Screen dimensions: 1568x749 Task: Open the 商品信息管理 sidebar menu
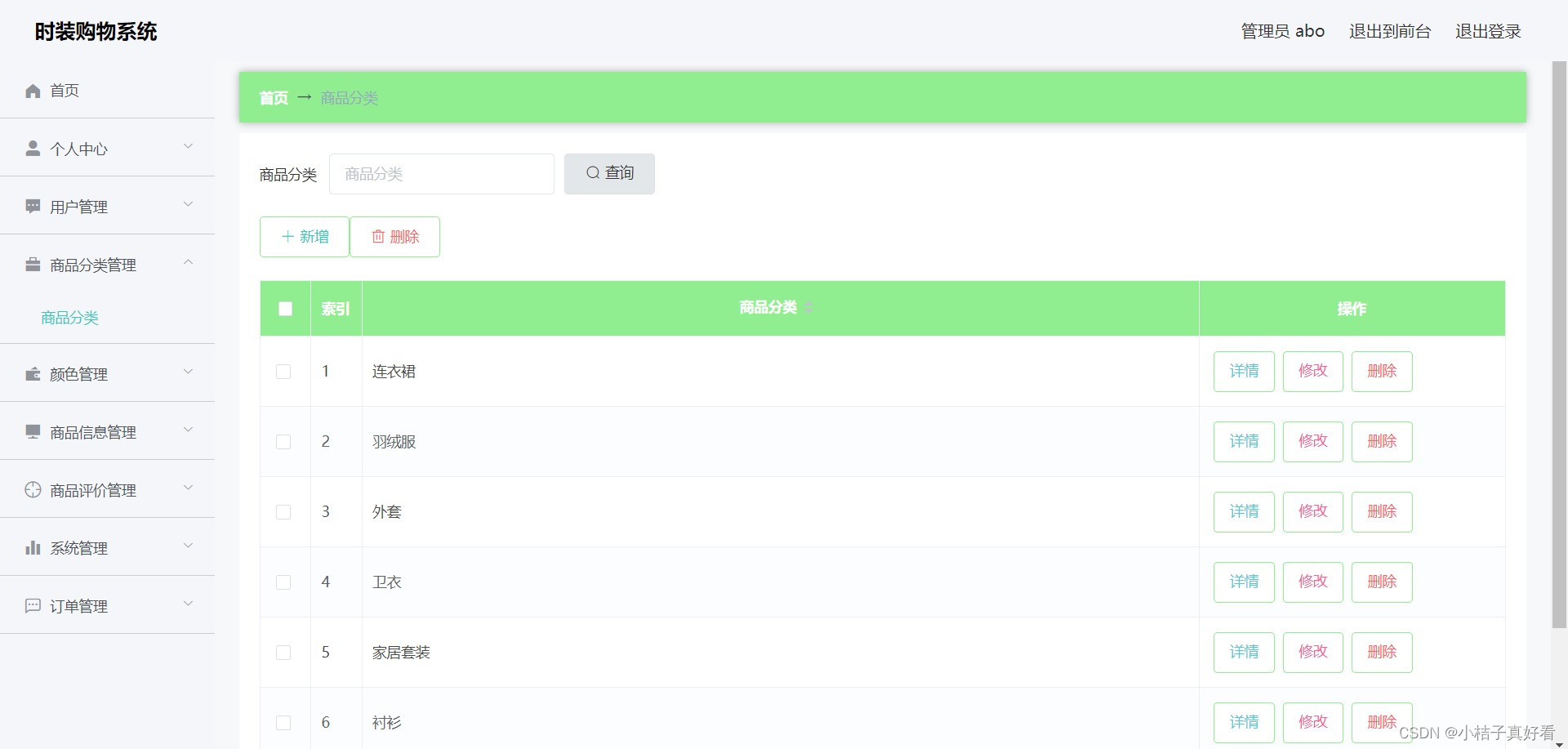tap(107, 431)
